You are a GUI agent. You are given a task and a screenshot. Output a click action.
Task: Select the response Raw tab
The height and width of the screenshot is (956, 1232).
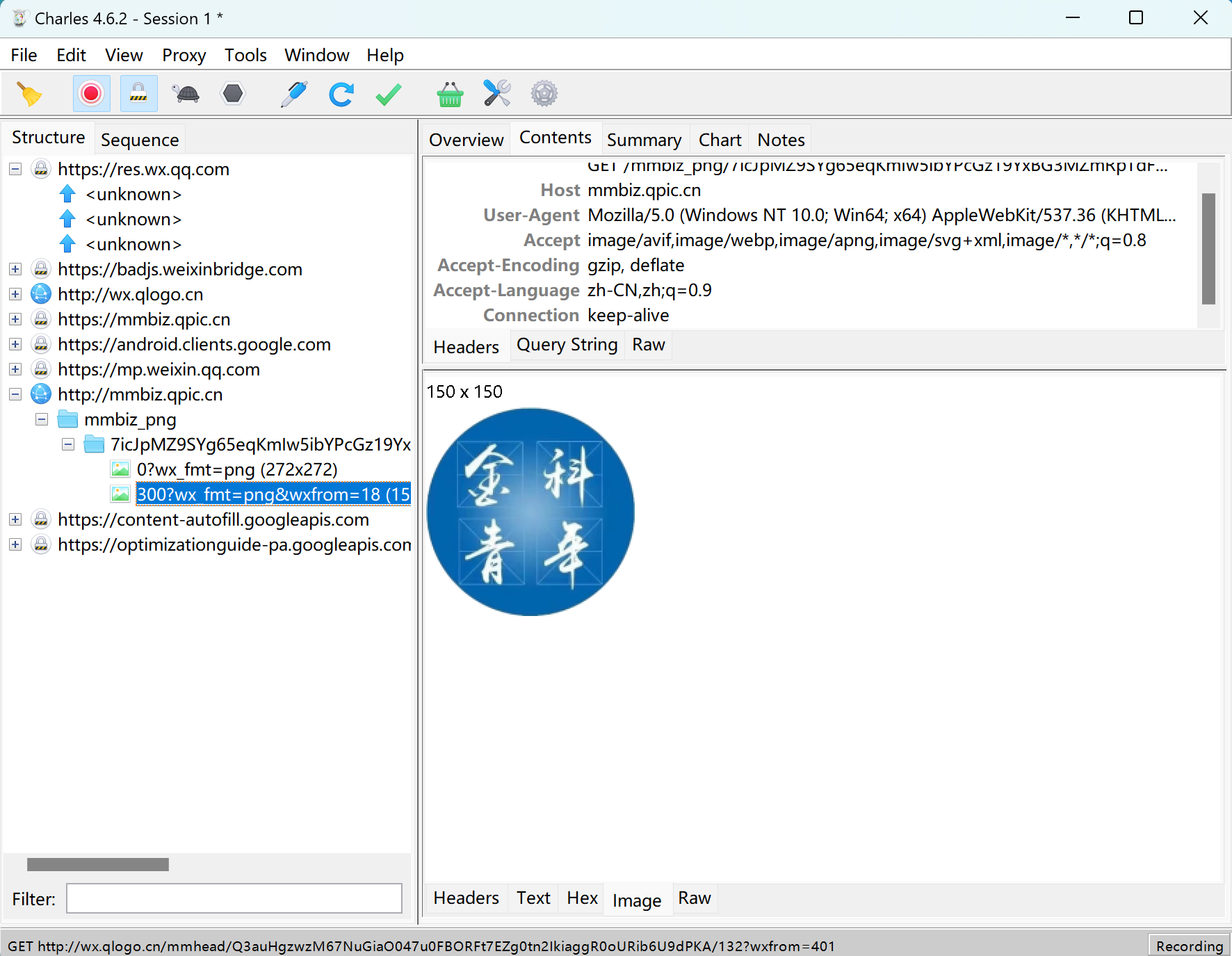point(694,898)
